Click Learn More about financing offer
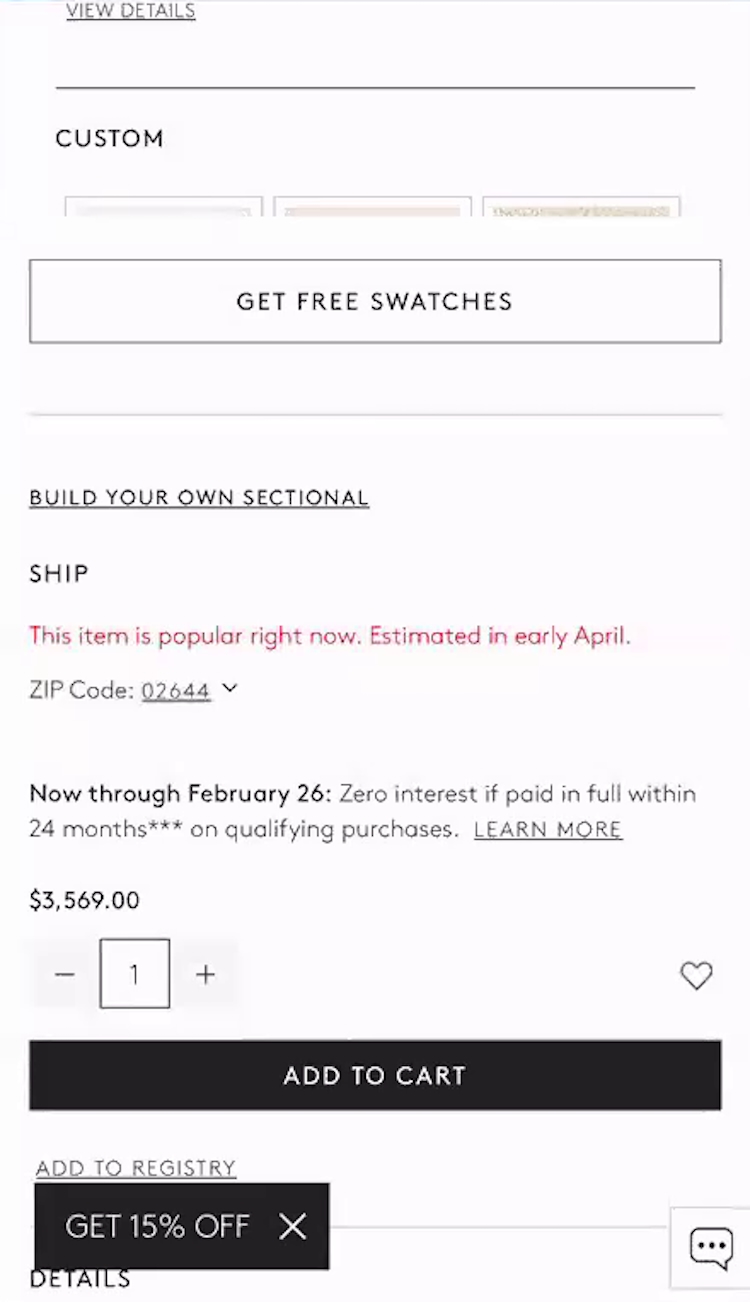The height and width of the screenshot is (1302, 750). 548,829
